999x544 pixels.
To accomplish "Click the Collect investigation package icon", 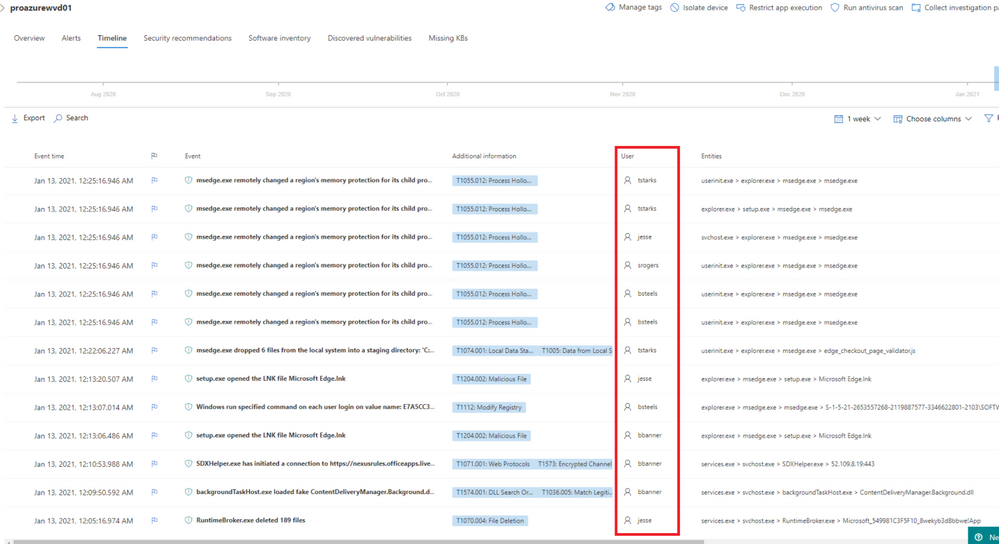I will [916, 8].
